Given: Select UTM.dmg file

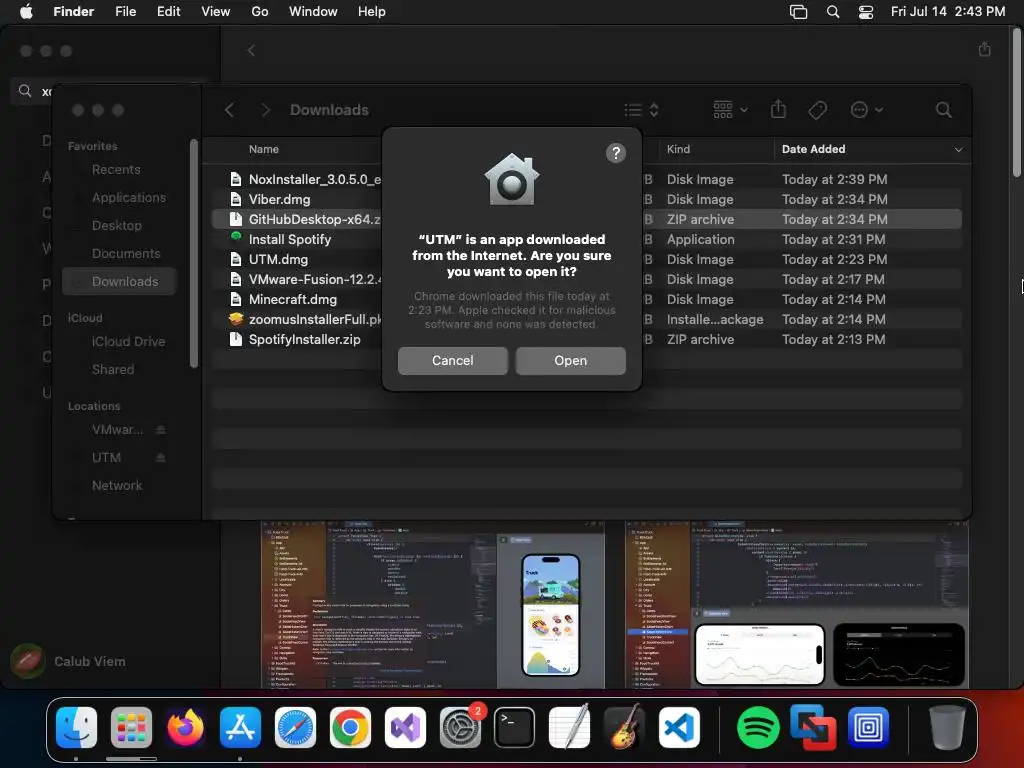Looking at the screenshot, I should point(586,259).
